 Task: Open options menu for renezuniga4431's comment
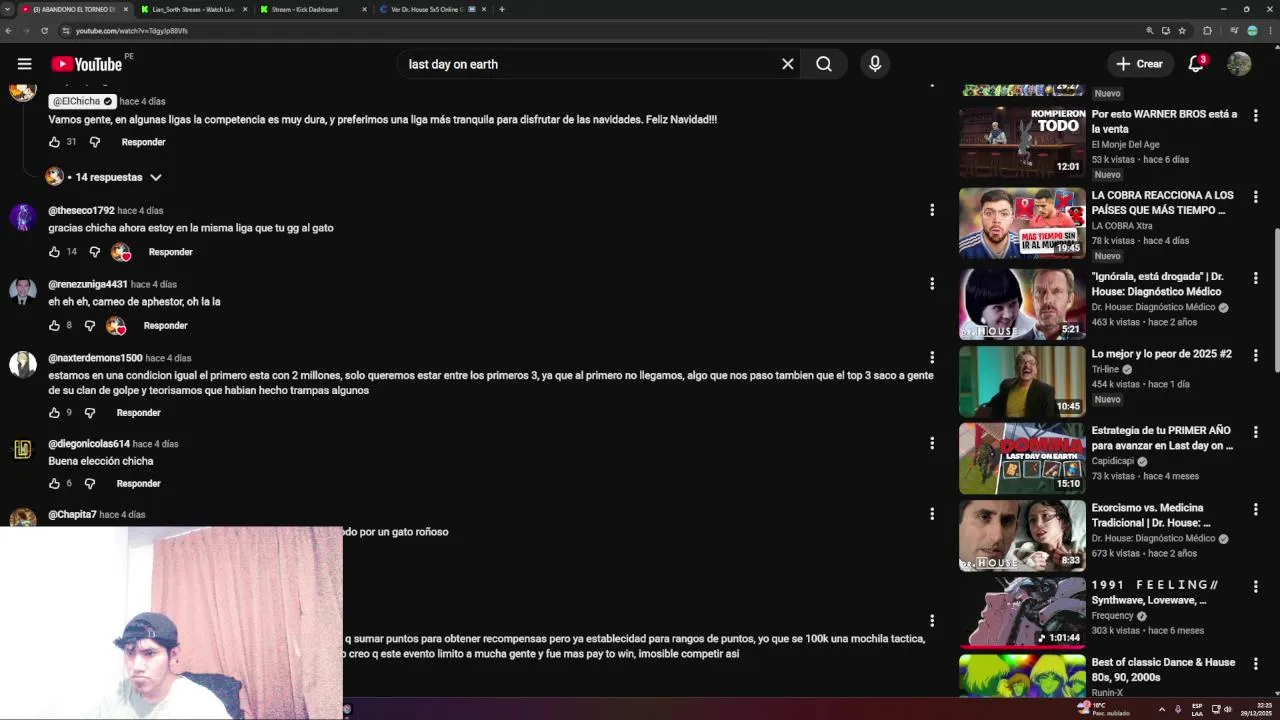932,284
